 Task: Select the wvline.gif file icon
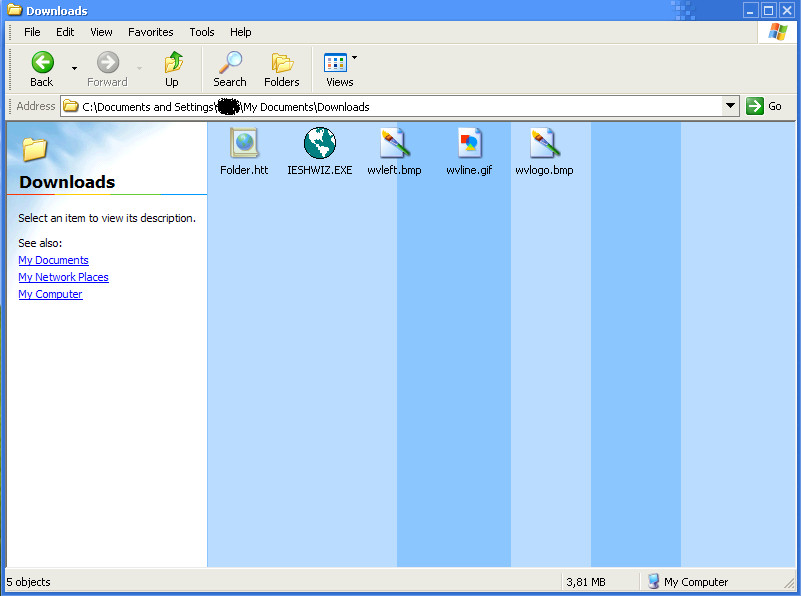coord(469,144)
